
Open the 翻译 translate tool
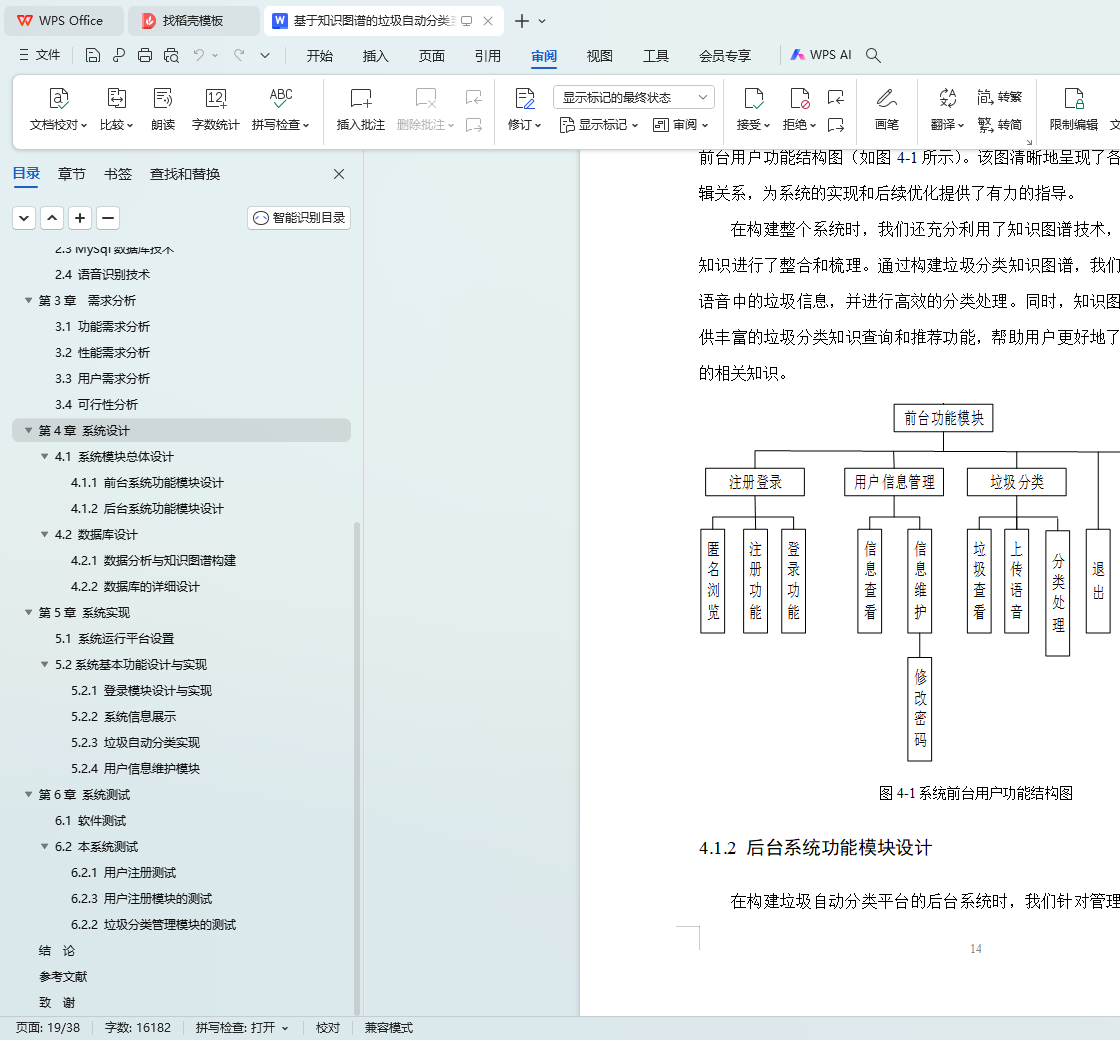(x=947, y=109)
